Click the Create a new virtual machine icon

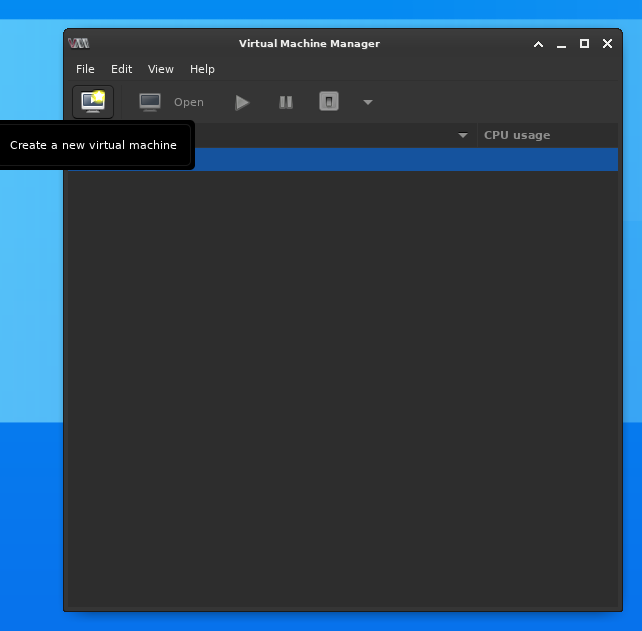[93, 101]
